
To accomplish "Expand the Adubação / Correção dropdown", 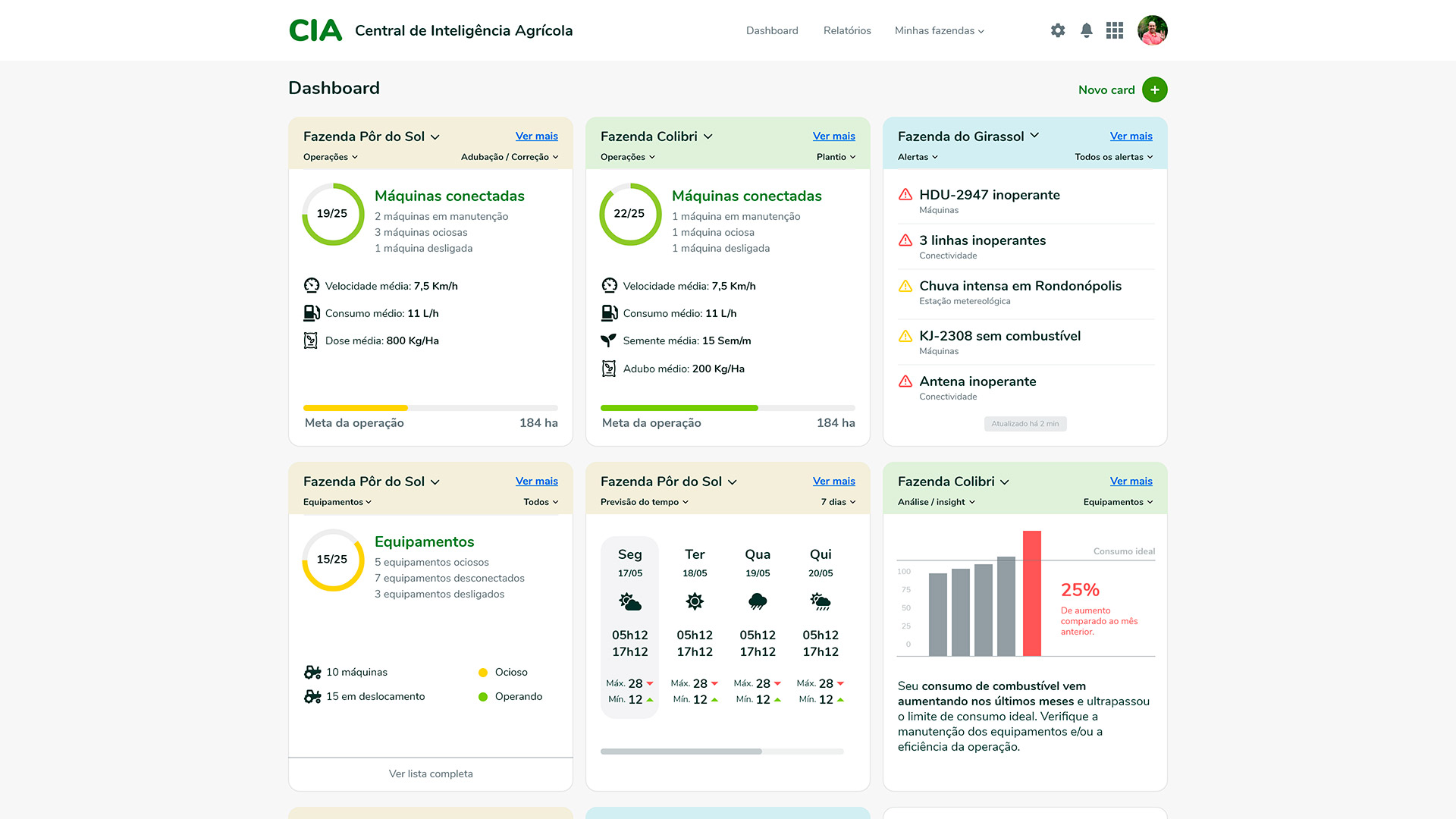I will (x=510, y=157).
